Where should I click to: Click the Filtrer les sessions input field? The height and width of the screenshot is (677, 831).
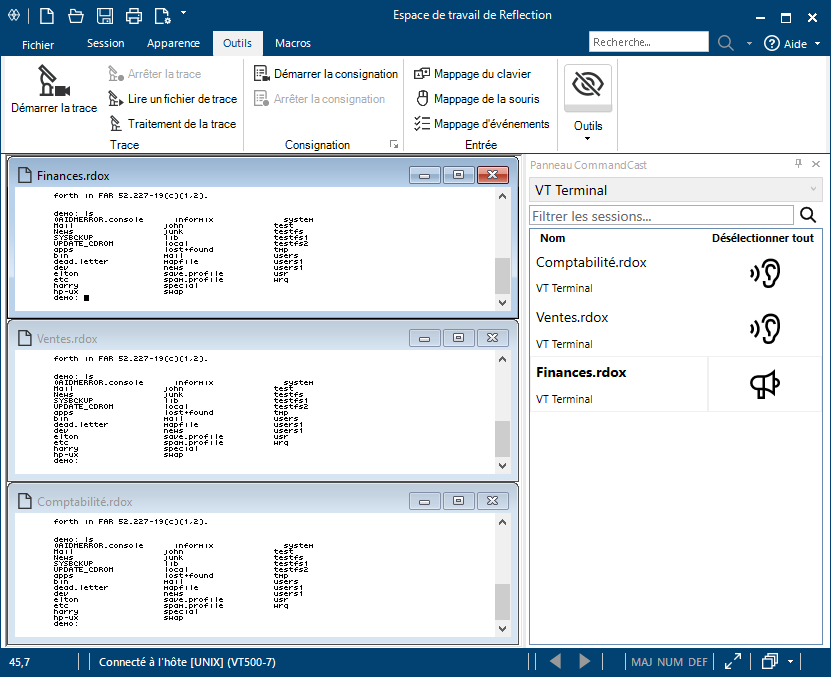point(662,215)
